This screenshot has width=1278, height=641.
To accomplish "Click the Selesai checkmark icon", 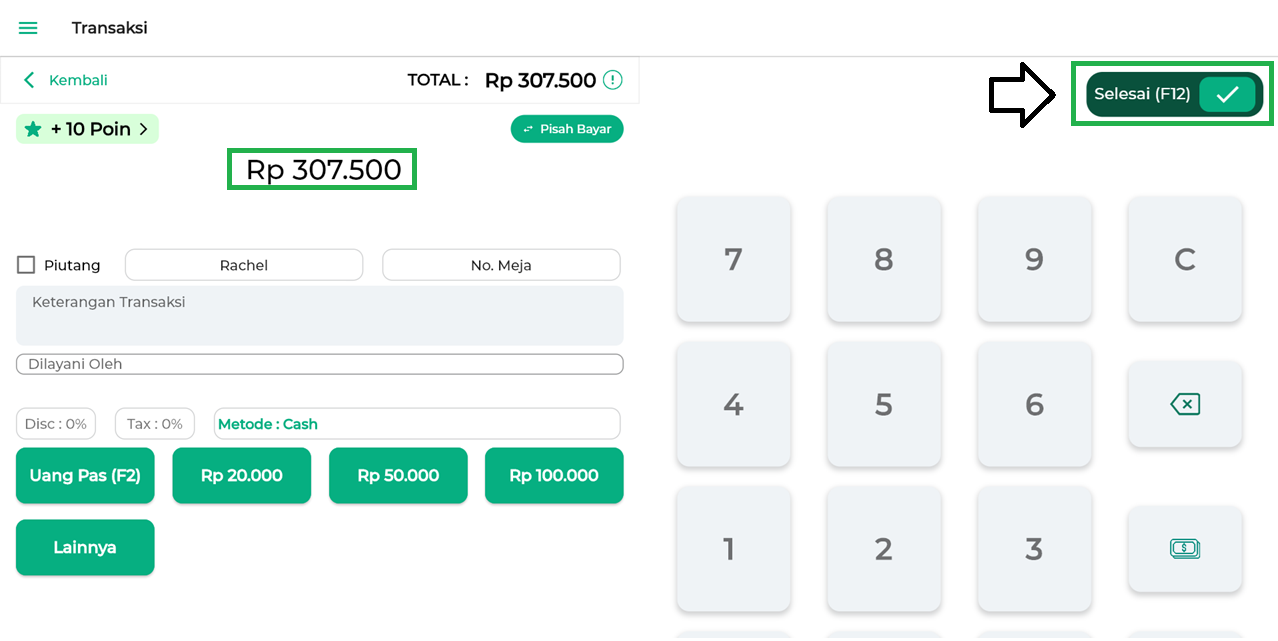I will [x=1227, y=95].
